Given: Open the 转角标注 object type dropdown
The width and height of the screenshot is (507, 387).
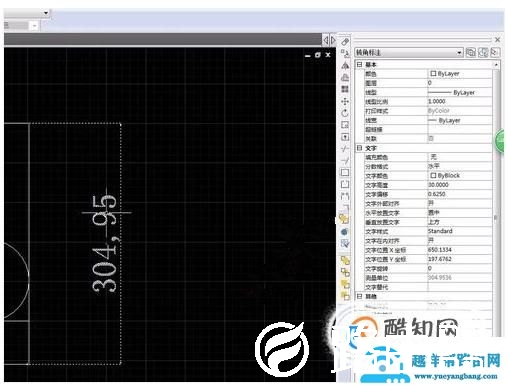Looking at the screenshot, I should pos(459,53).
